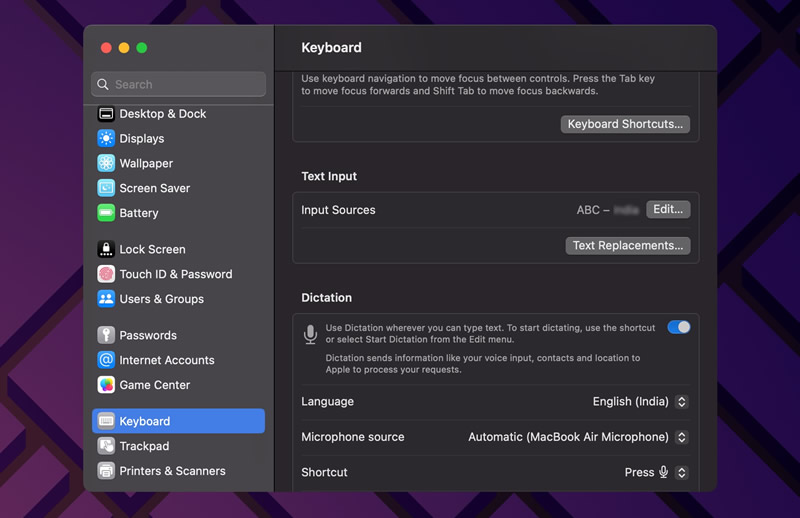Click the Lock Screen padlock icon
This screenshot has width=800, height=518.
point(106,249)
